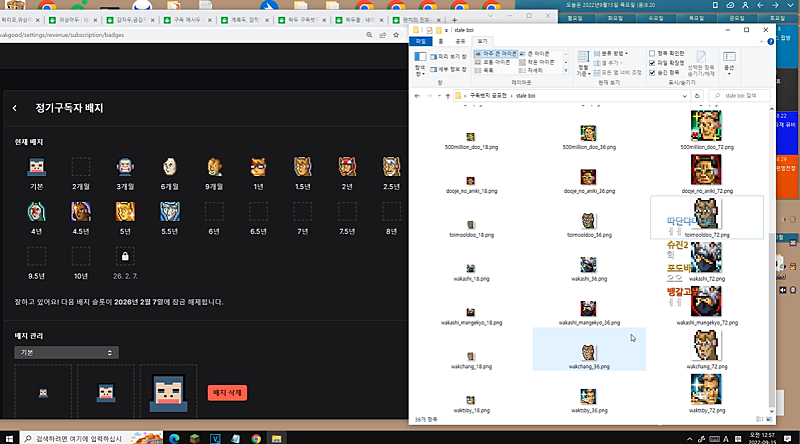Viewport: 800px width, 444px height.
Task: Choose 보통 아이콘 layout
Action: click(492, 62)
